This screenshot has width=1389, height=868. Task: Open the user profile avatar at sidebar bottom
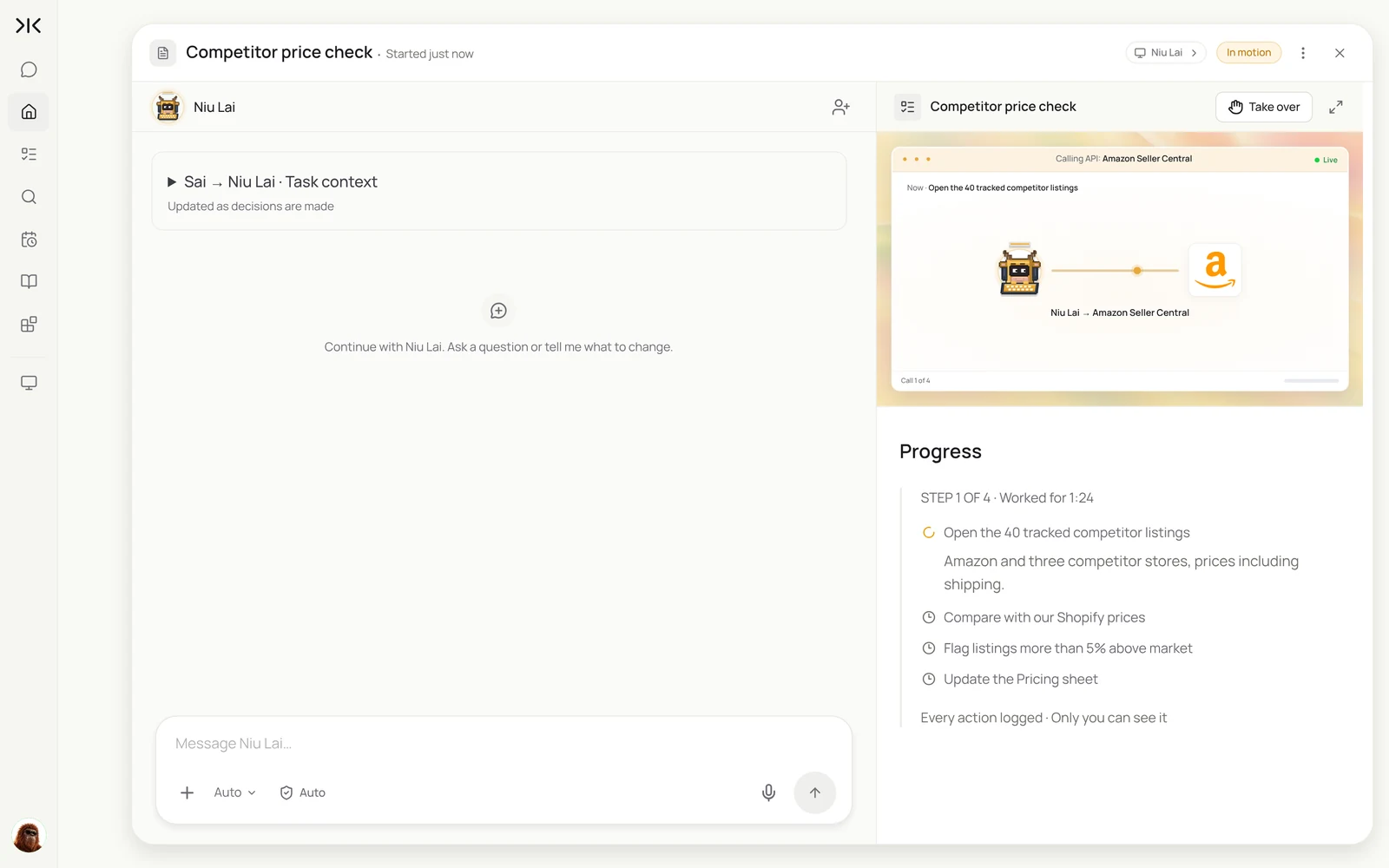point(29,837)
